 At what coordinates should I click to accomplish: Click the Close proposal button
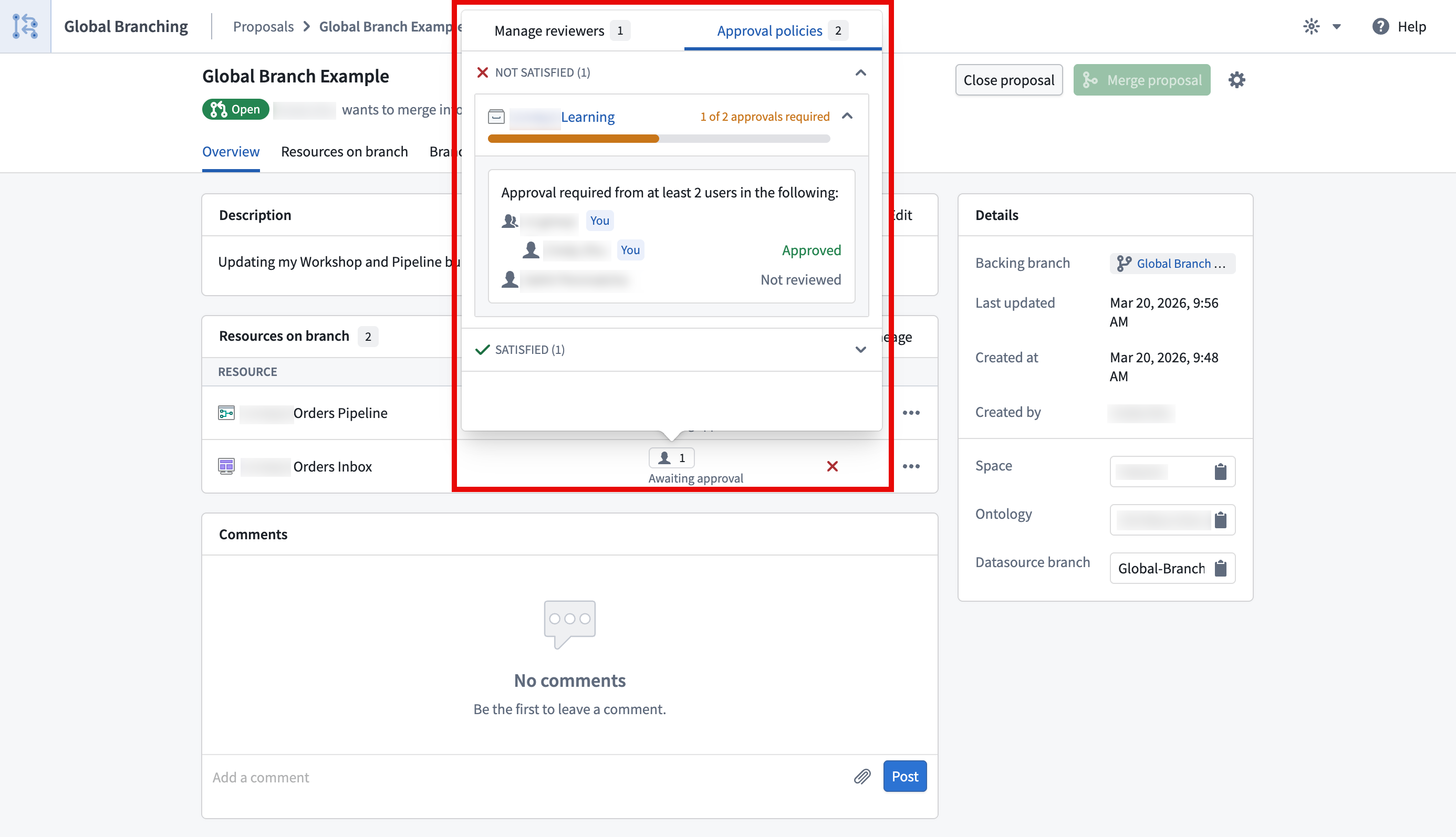pyautogui.click(x=1008, y=80)
